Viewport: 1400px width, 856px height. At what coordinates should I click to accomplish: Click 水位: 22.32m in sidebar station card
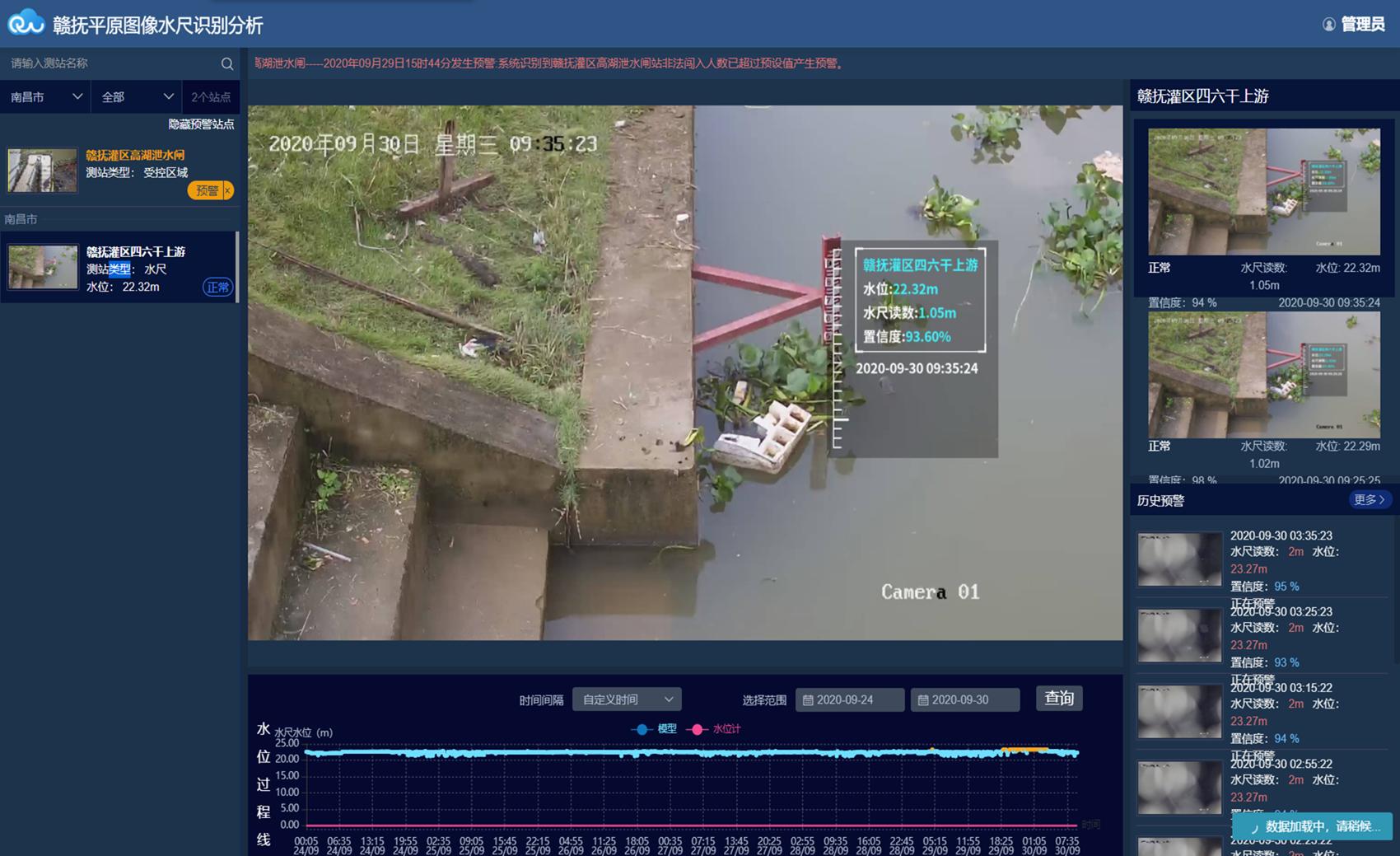pos(123,287)
